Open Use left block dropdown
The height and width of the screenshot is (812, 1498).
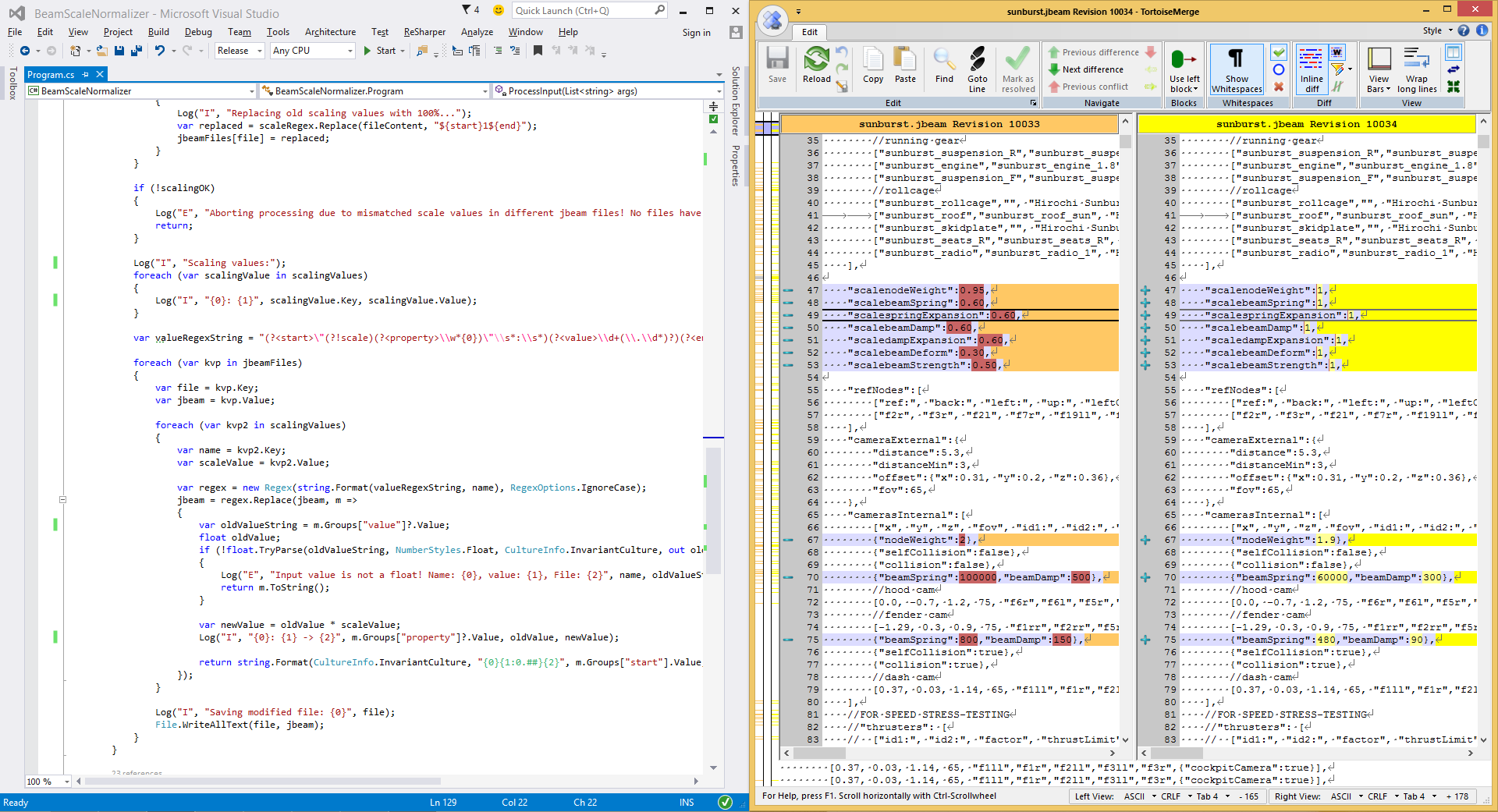[x=1184, y=69]
